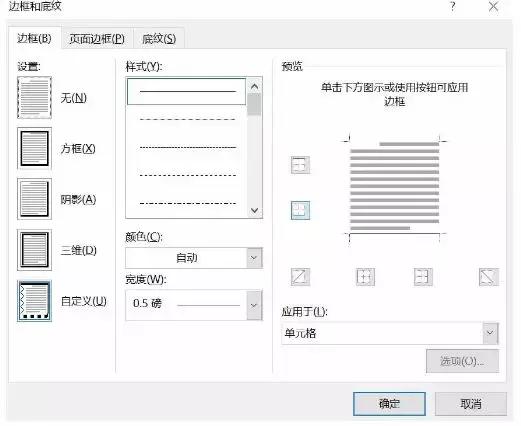Screen dimensions: 521x426
Task: Open the 宽度(W) width dropdown
Action: tap(254, 305)
